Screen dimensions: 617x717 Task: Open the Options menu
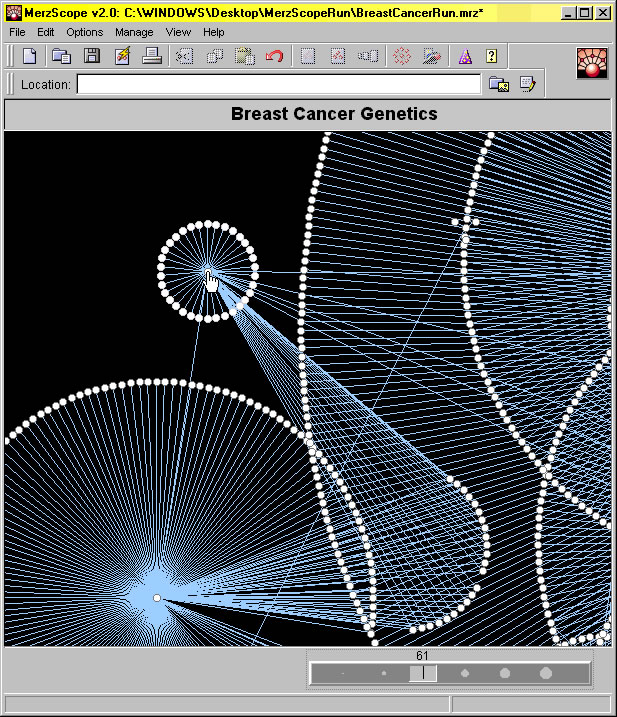(x=85, y=32)
